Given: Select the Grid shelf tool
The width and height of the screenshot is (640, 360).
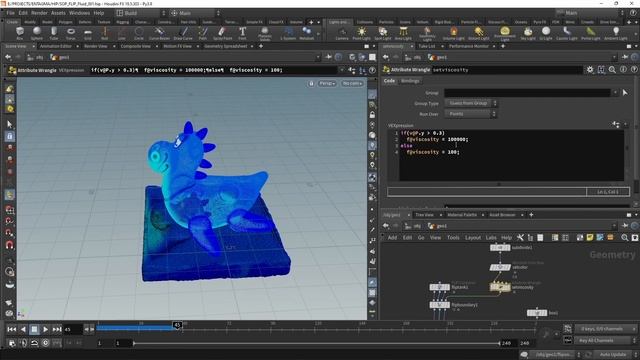Looking at the screenshot, I should point(88,33).
